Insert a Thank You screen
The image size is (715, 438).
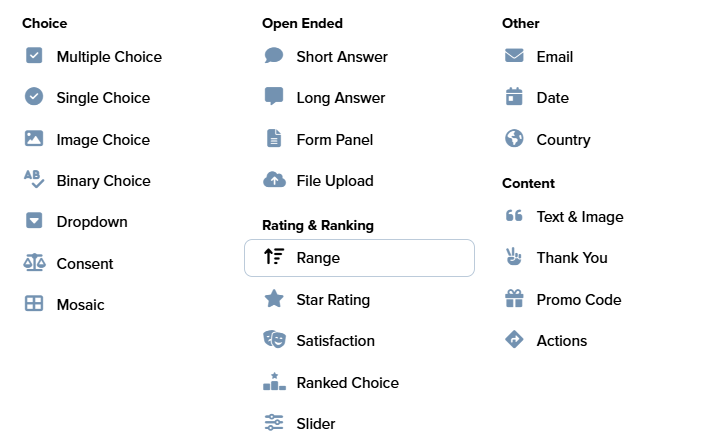[x=571, y=258]
